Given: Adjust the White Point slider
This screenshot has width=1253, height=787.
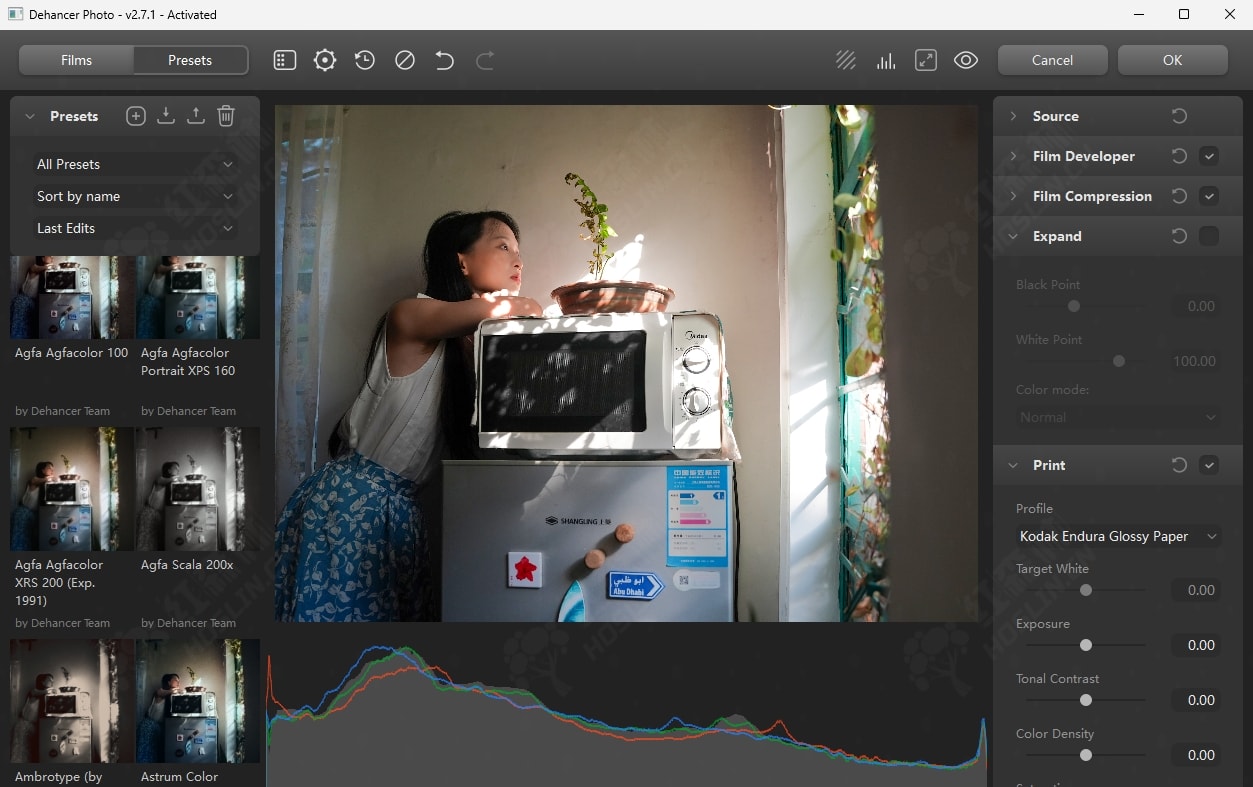Looking at the screenshot, I should pos(1119,361).
